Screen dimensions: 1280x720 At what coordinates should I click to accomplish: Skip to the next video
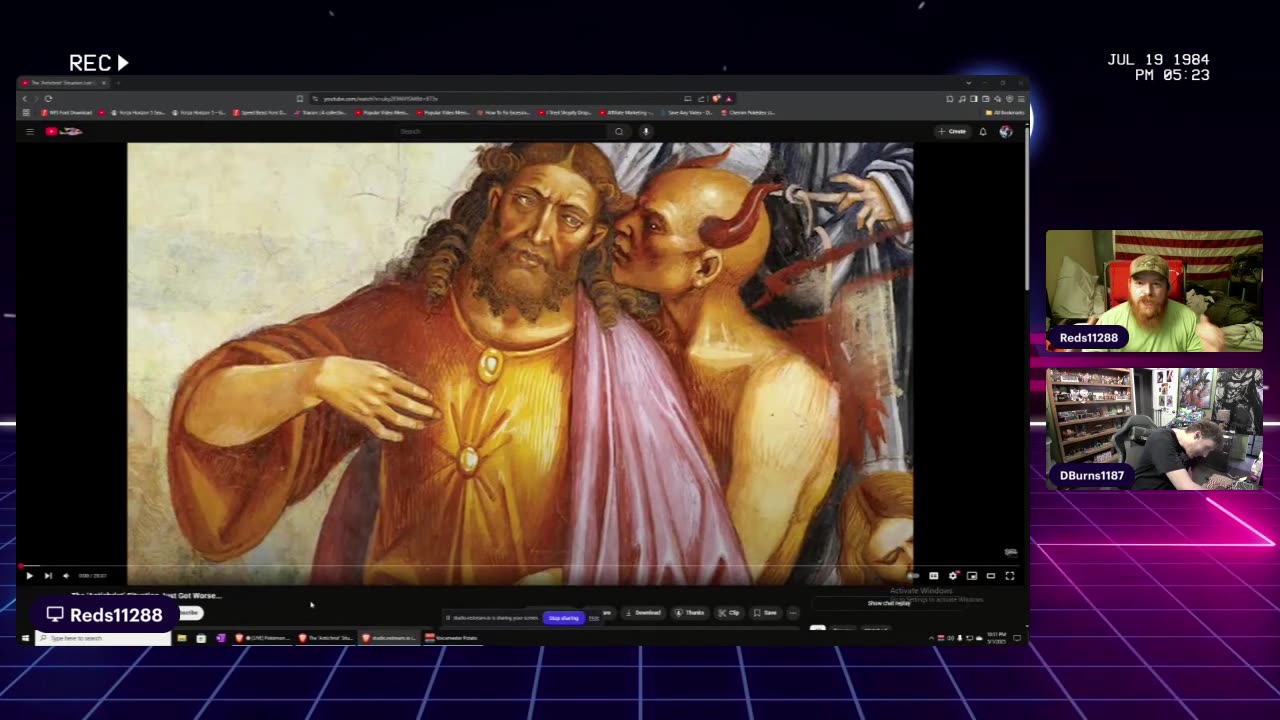tap(48, 576)
